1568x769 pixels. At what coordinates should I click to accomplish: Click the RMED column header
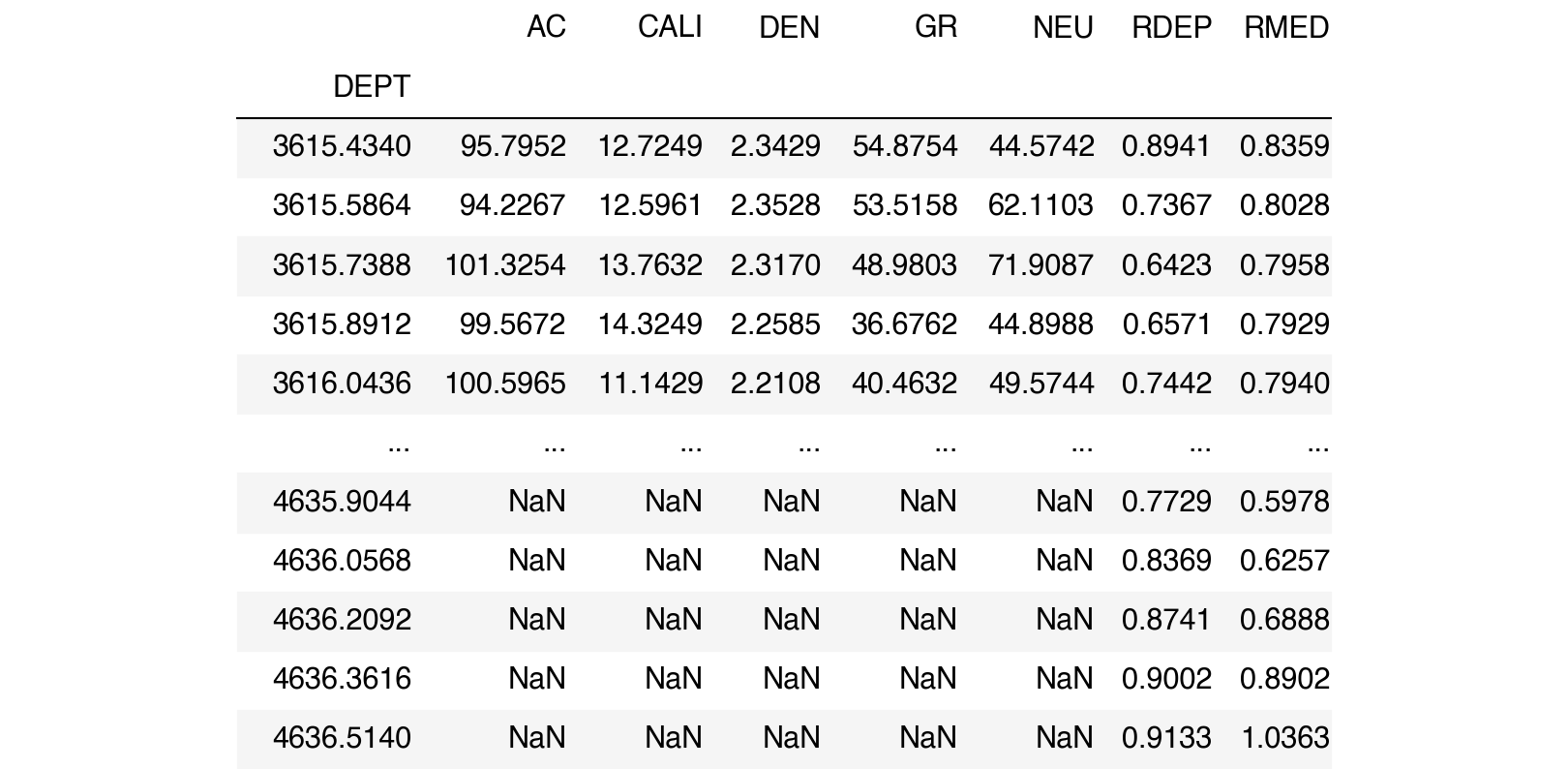pos(1285,27)
